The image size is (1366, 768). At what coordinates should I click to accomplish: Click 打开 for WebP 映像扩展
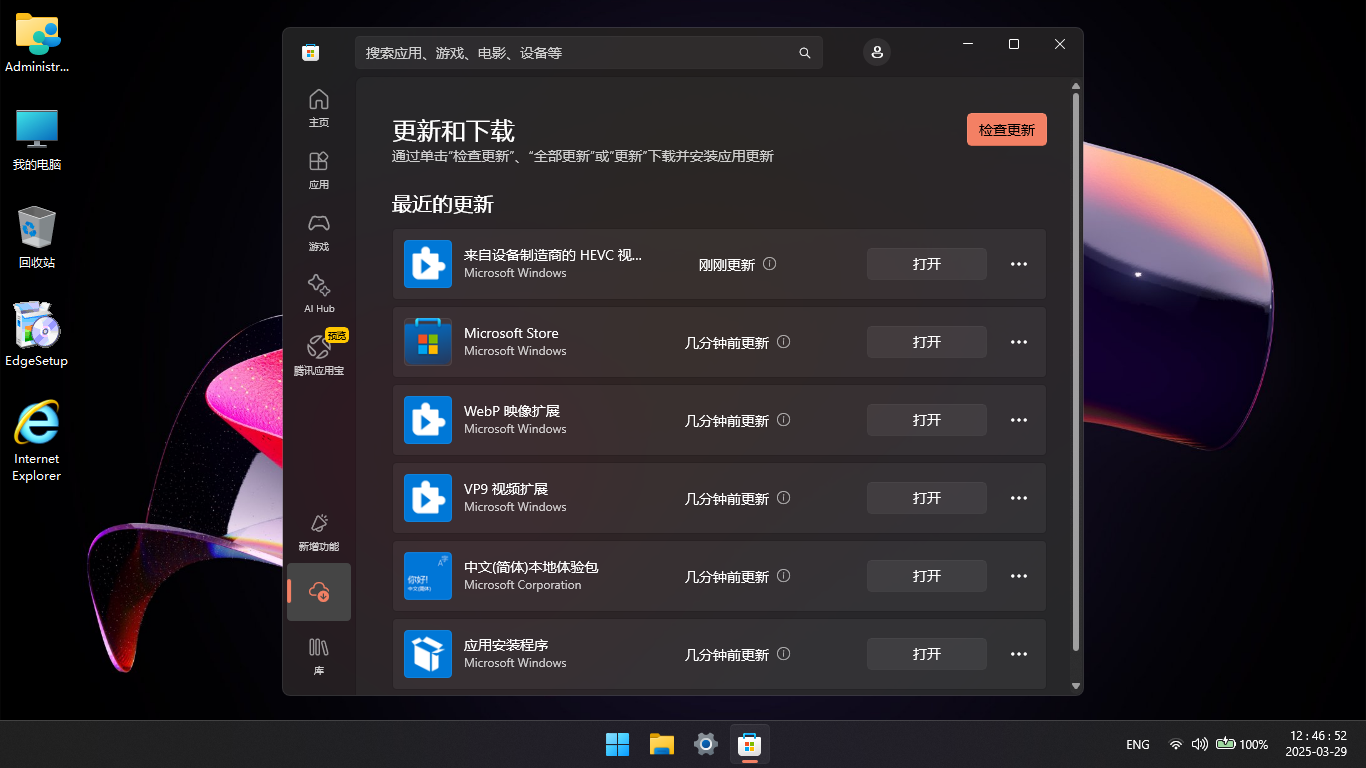927,420
